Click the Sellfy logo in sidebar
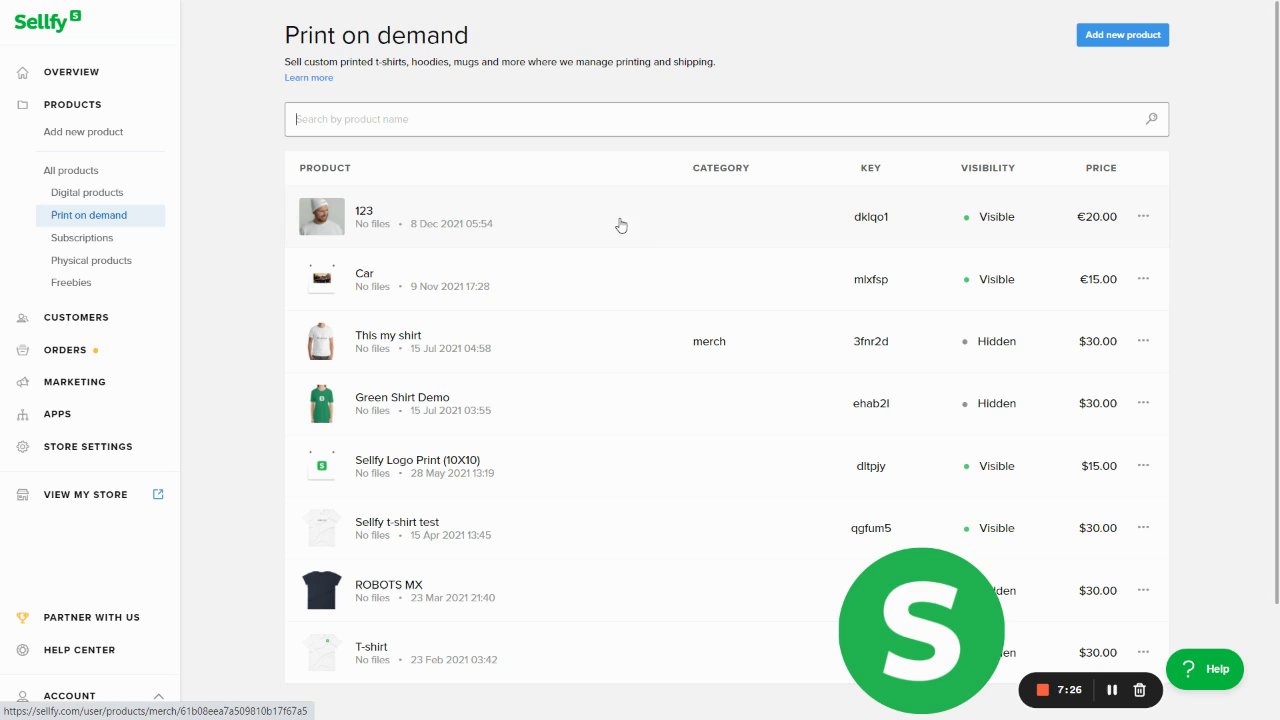 click(48, 20)
